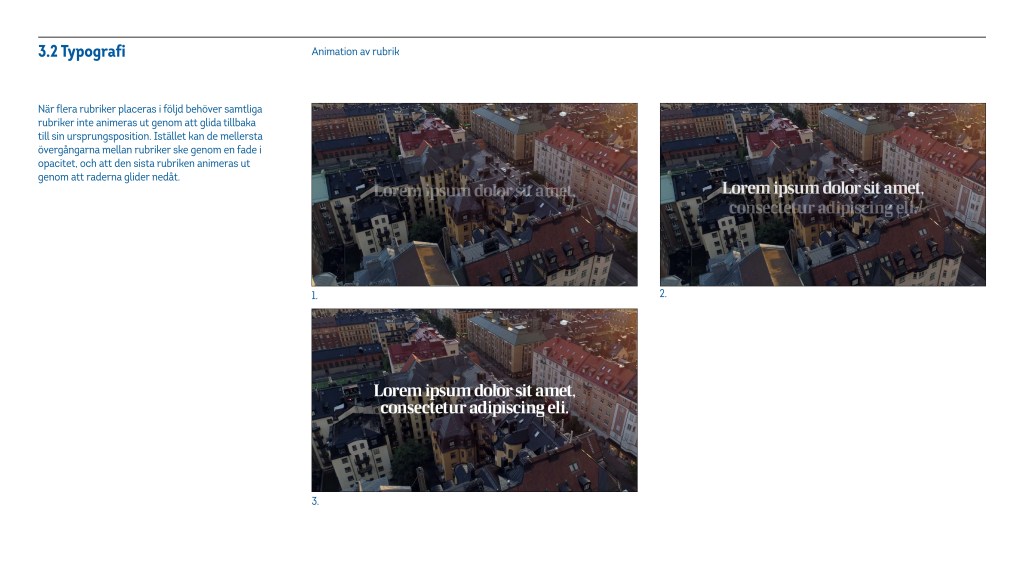Click the bold "Lorem ipsum" line in image two

(x=822, y=188)
